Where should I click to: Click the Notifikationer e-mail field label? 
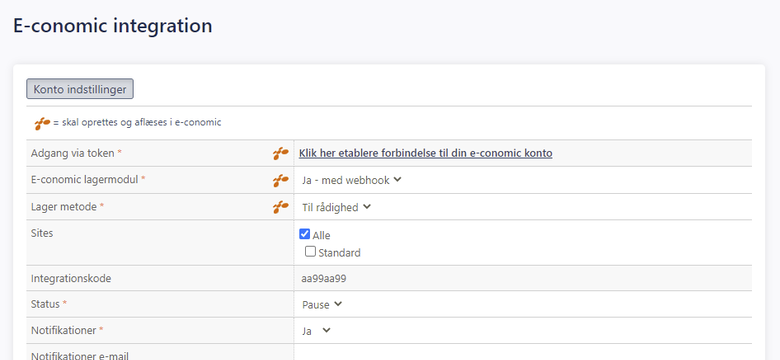(x=80, y=356)
